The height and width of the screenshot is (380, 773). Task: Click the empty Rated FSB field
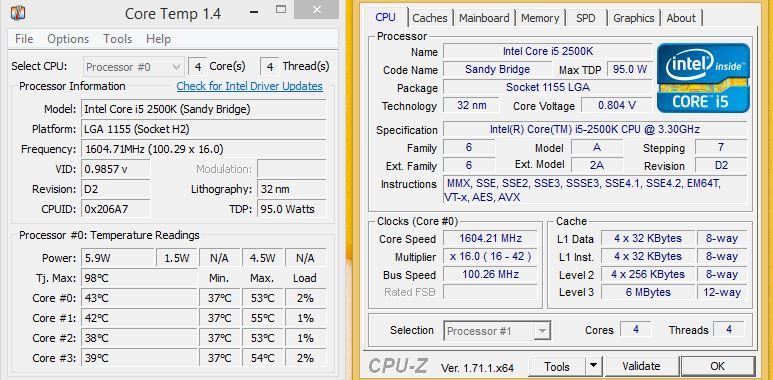click(x=491, y=292)
